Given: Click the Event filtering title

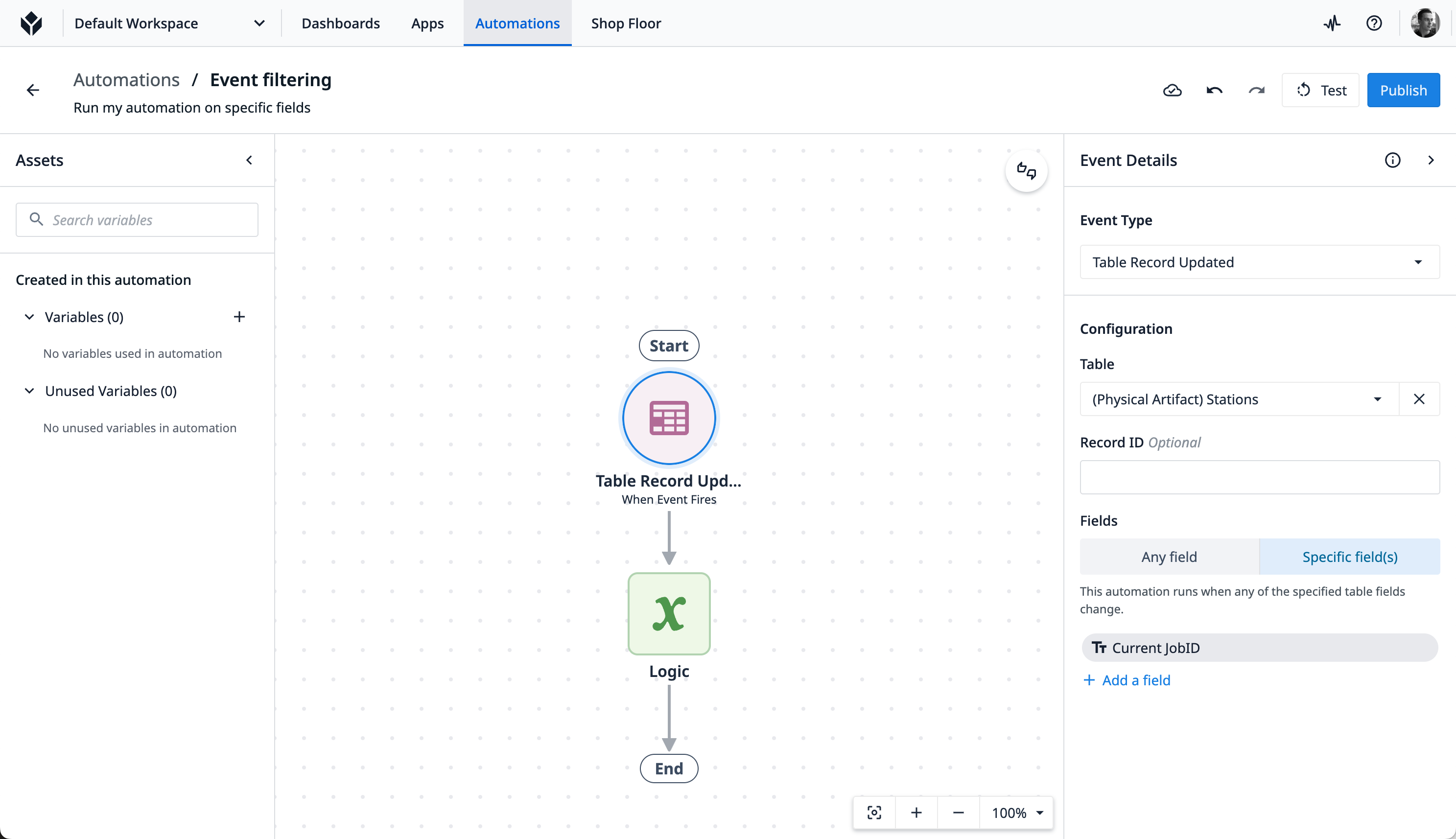Looking at the screenshot, I should click(270, 79).
